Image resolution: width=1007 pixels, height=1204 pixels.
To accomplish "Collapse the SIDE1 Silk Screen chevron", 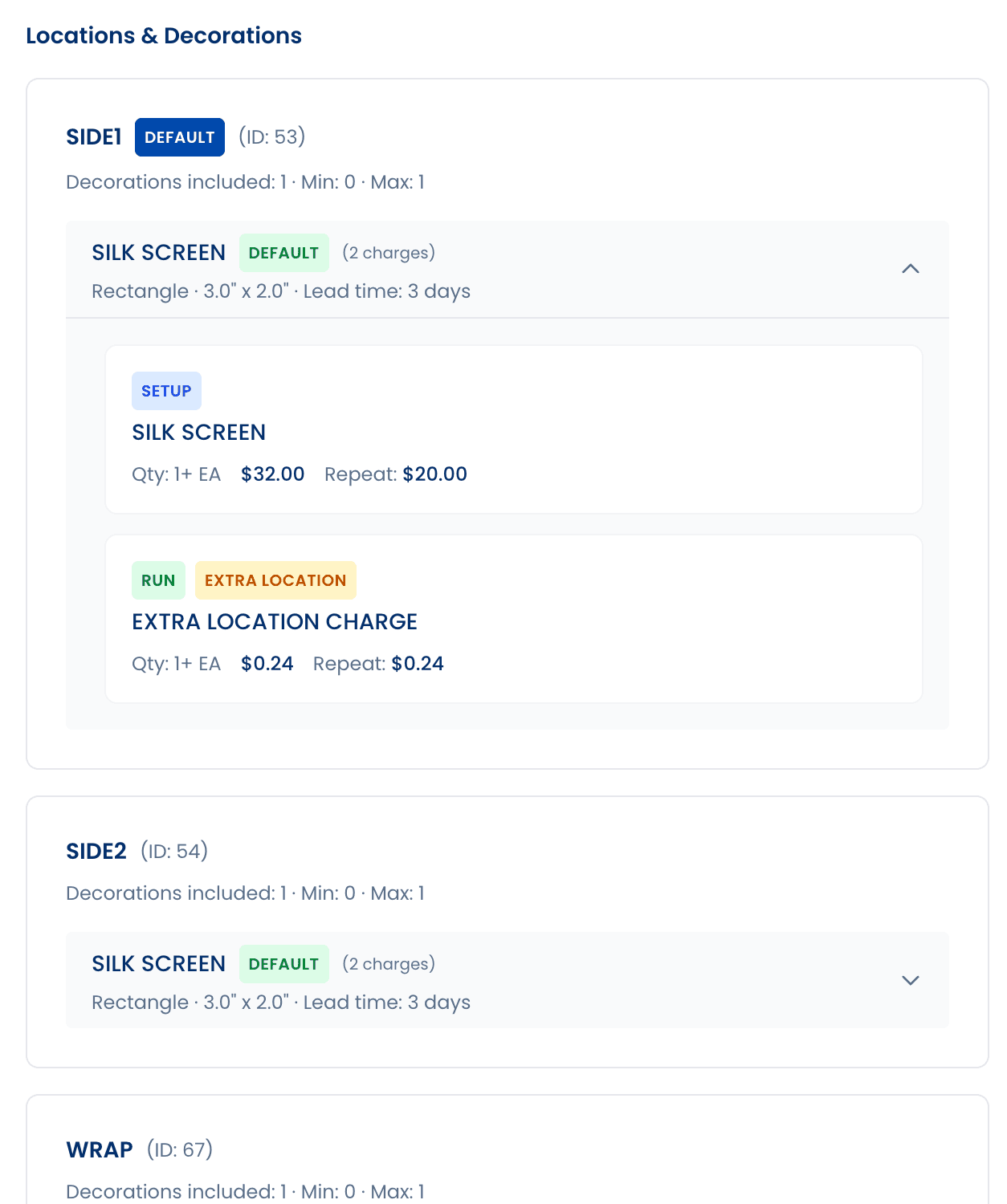I will pos(910,269).
